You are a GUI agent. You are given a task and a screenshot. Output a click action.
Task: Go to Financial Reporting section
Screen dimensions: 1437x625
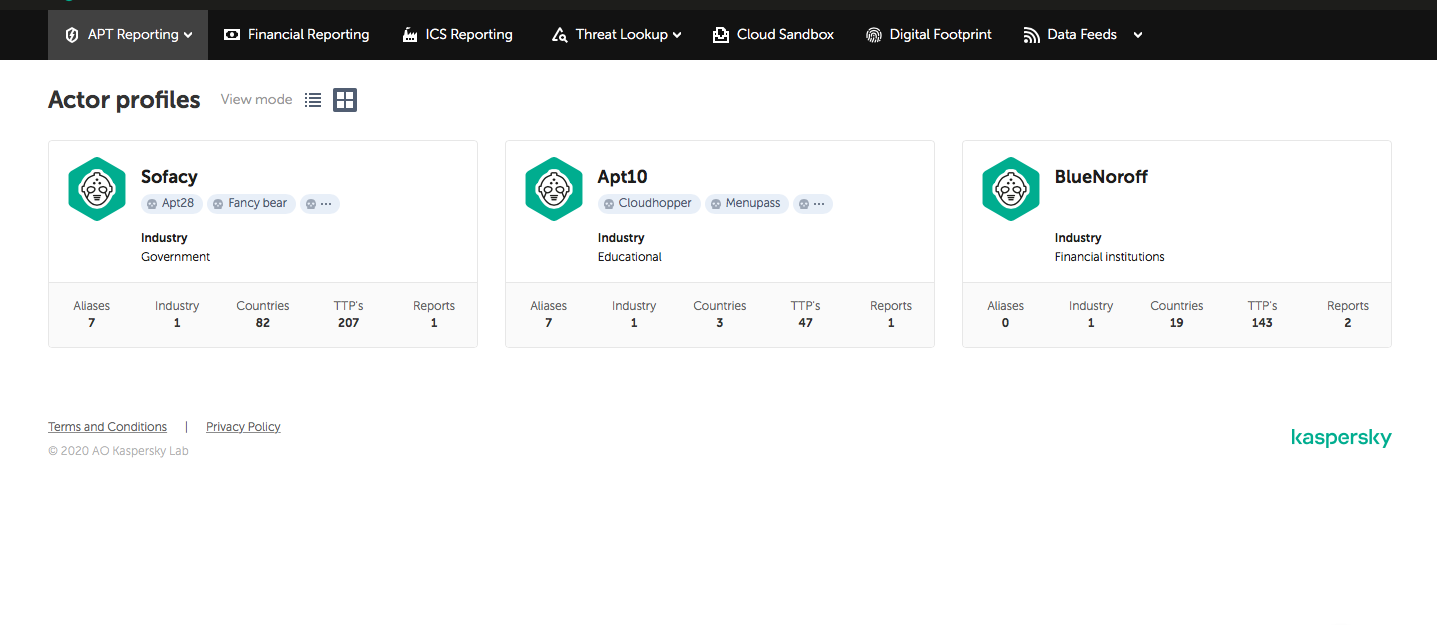[x=296, y=35]
